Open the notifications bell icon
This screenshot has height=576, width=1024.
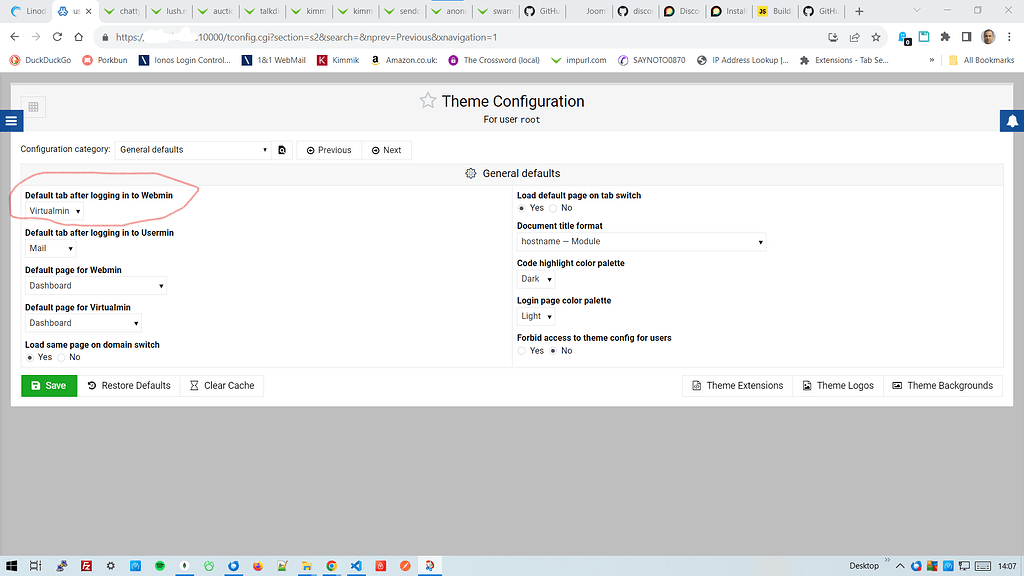coord(1012,120)
